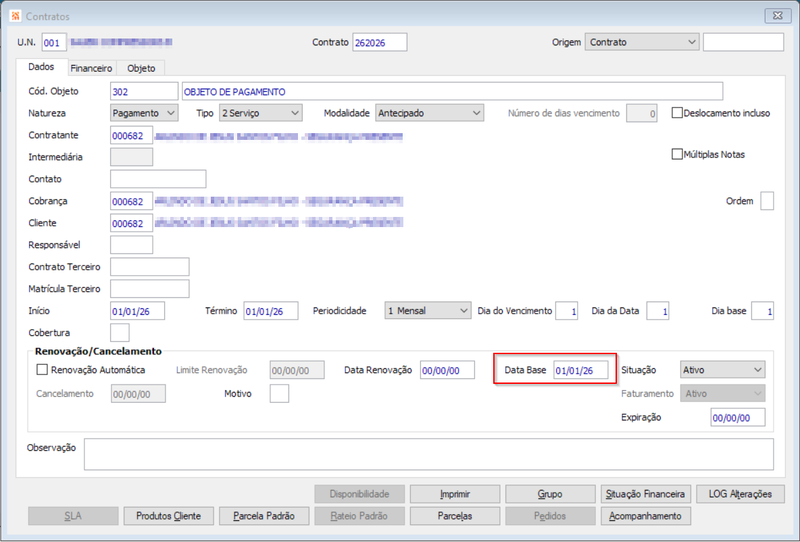The image size is (800, 542).
Task: Open the Periodicidade dropdown
Action: [x=428, y=310]
